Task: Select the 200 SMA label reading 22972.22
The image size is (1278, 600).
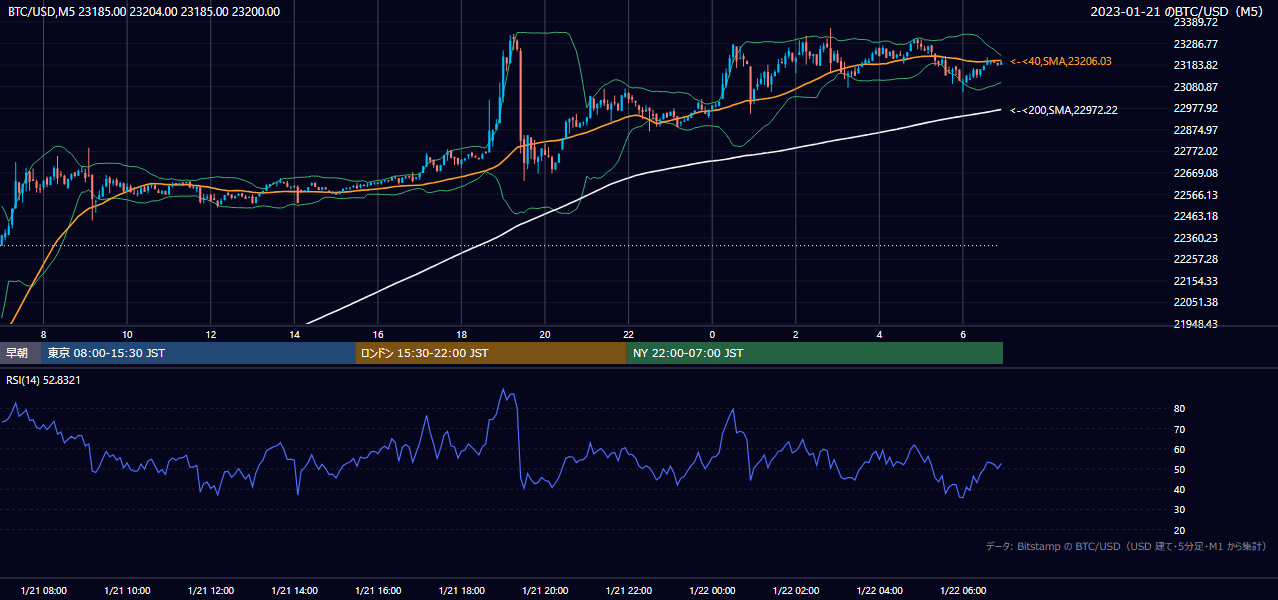Action: tap(1064, 110)
